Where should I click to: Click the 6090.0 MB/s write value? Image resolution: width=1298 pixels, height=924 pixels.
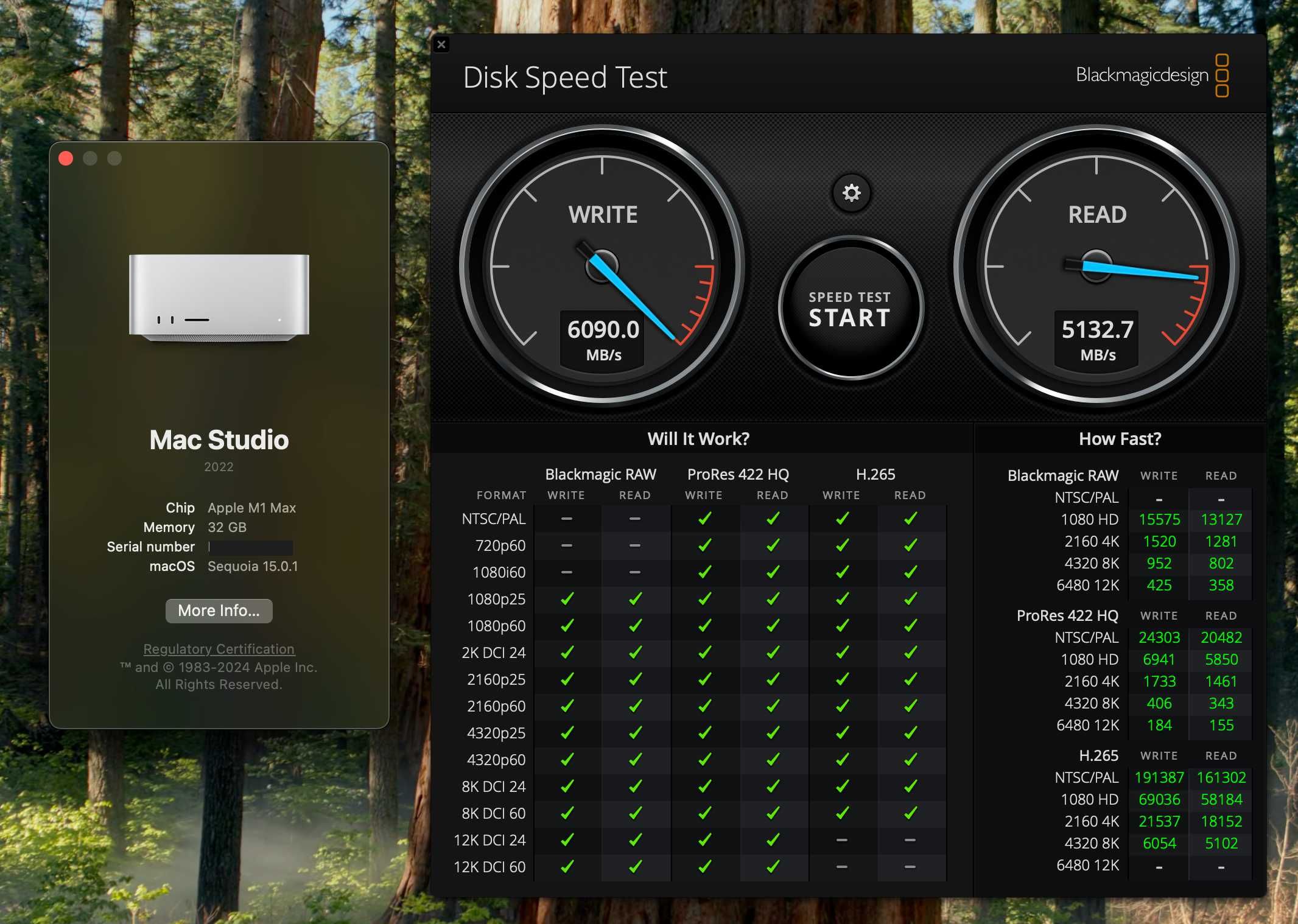[x=603, y=340]
